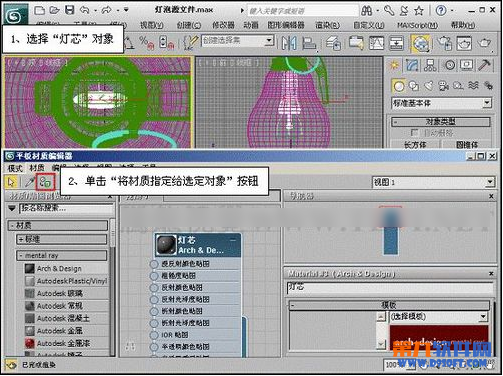The width and height of the screenshot is (503, 376).
Task: Save the scene with the floppy icon
Action: pos(70,10)
